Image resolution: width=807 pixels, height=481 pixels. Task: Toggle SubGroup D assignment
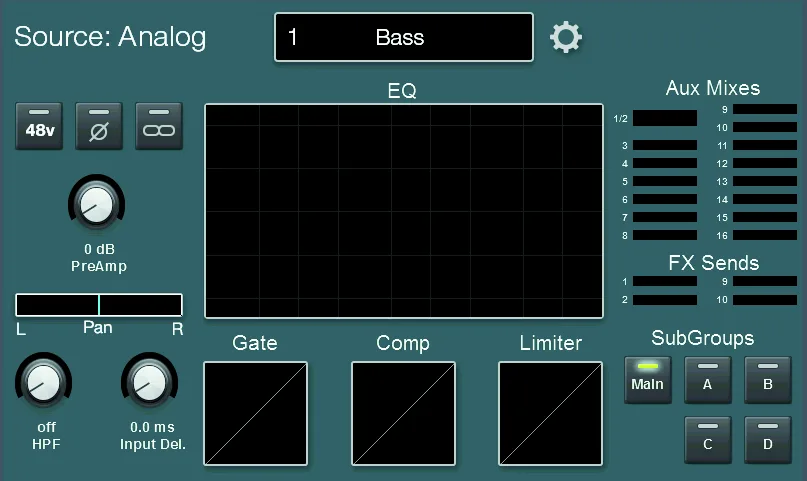click(x=768, y=440)
